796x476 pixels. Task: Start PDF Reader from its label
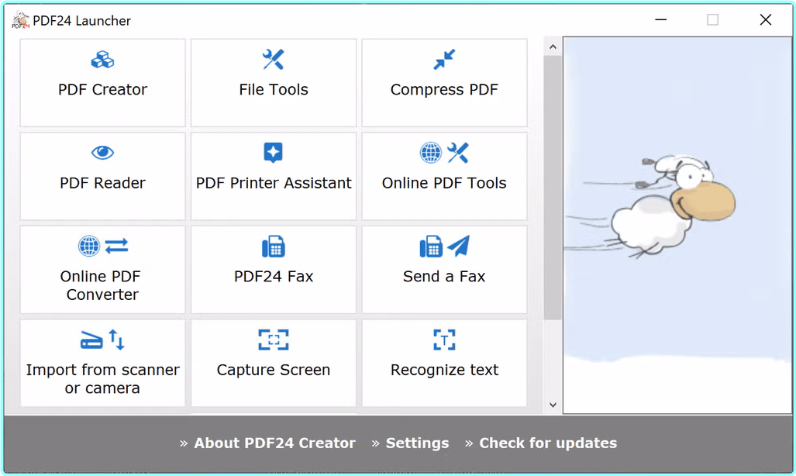point(103,183)
